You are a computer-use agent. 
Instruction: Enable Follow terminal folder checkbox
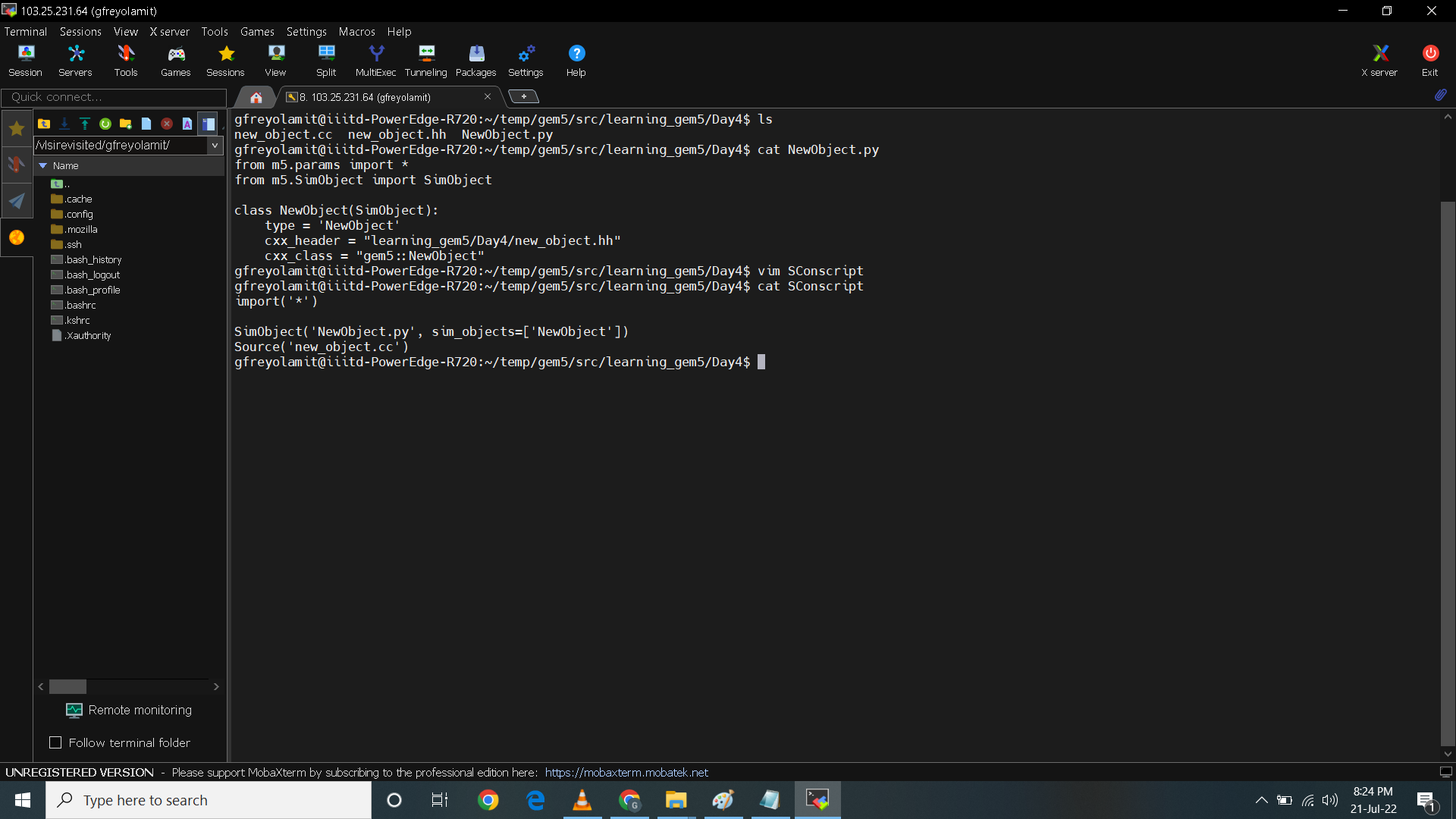(55, 742)
